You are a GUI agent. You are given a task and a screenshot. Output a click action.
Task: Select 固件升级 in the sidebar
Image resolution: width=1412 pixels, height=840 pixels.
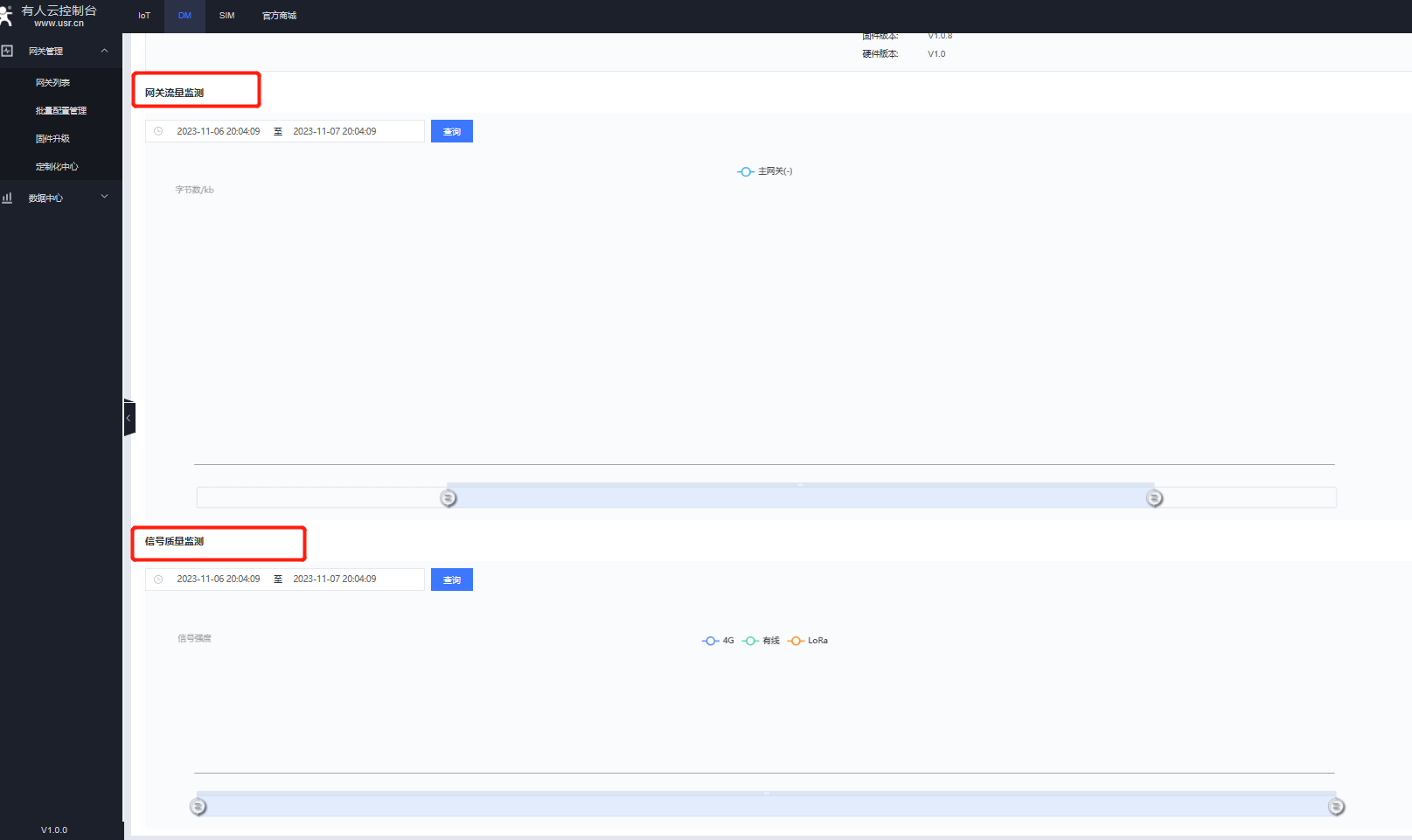click(52, 138)
